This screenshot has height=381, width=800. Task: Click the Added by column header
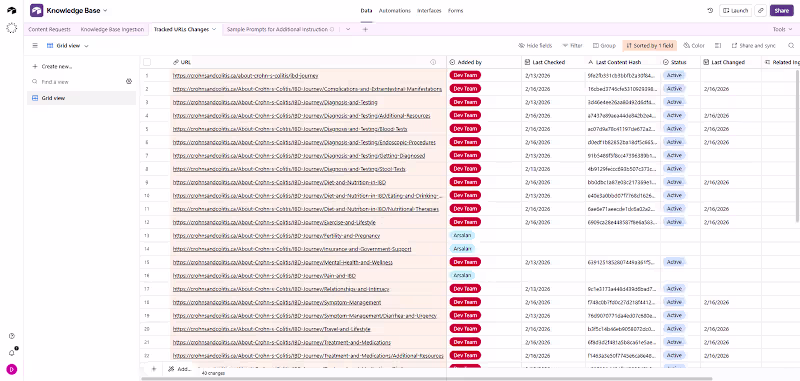[484, 62]
